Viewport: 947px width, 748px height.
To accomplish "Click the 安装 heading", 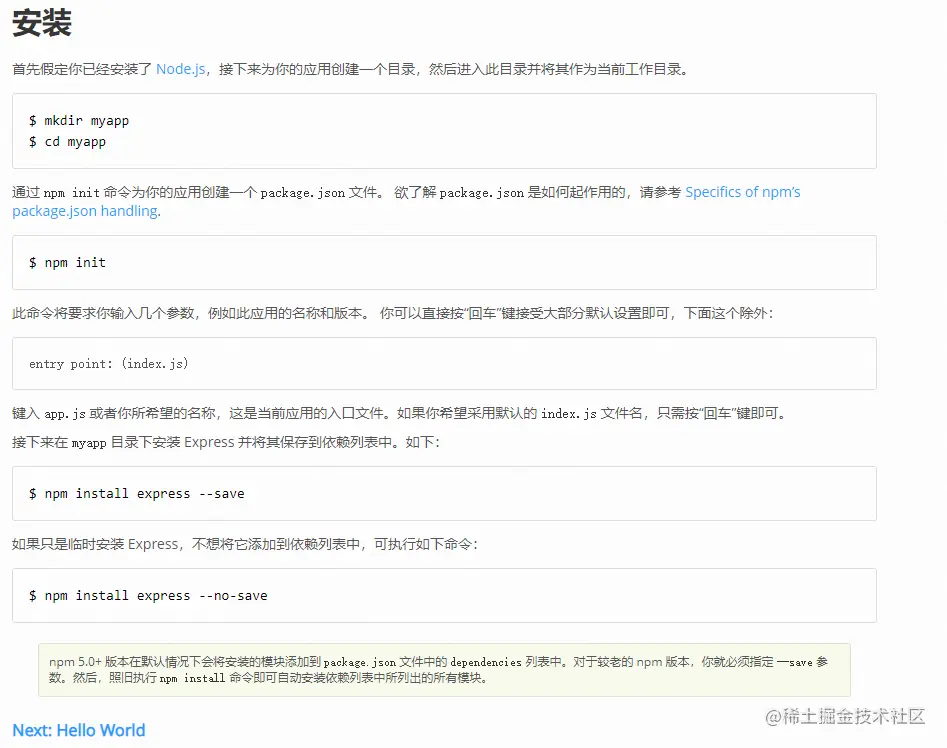I will pos(42,24).
